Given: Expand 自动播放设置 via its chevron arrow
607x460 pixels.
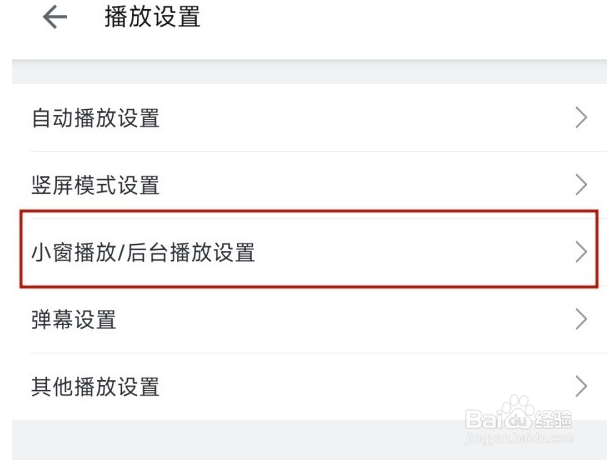Looking at the screenshot, I should coord(581,118).
